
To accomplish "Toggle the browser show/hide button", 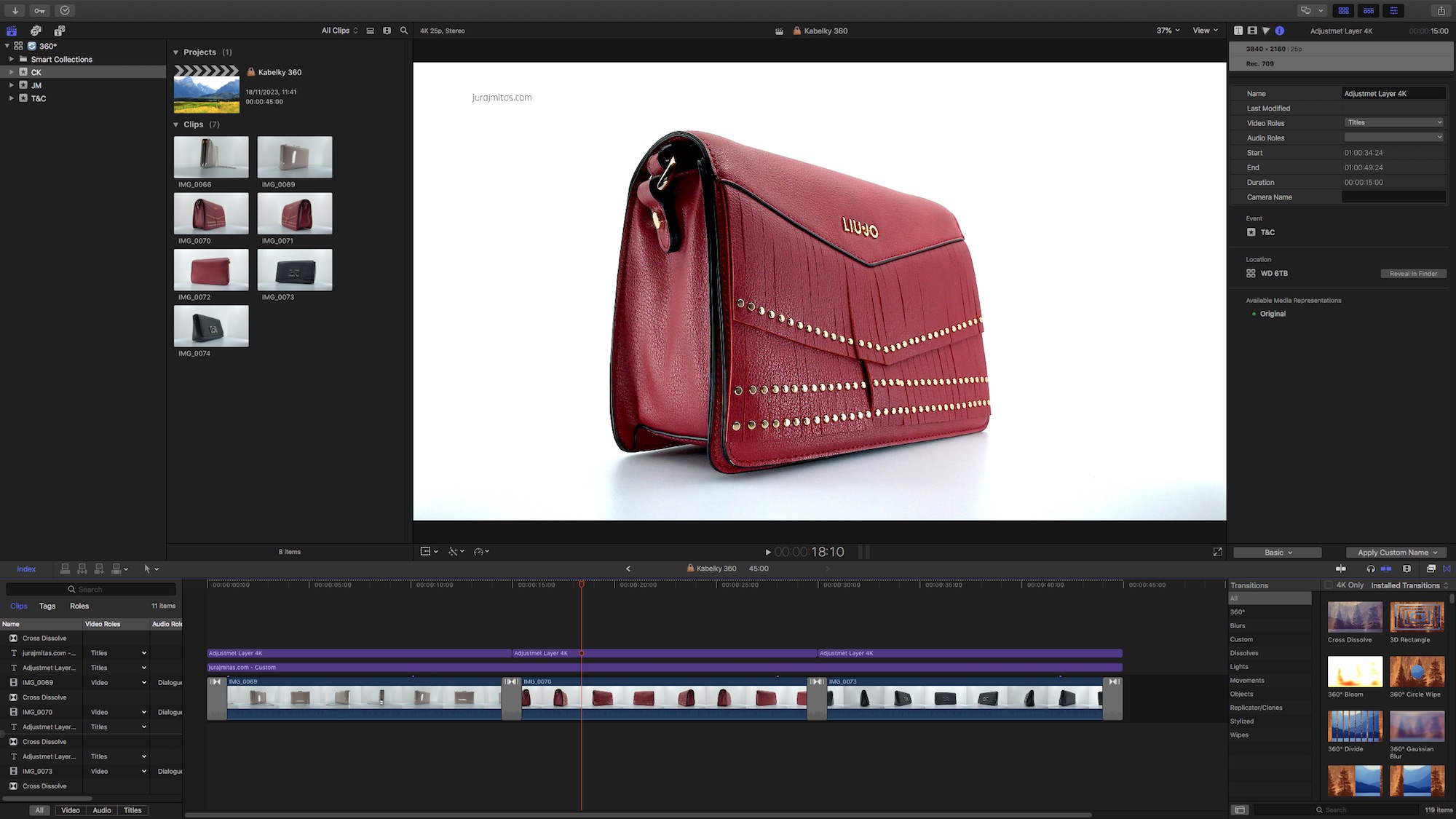I will (x=1344, y=10).
